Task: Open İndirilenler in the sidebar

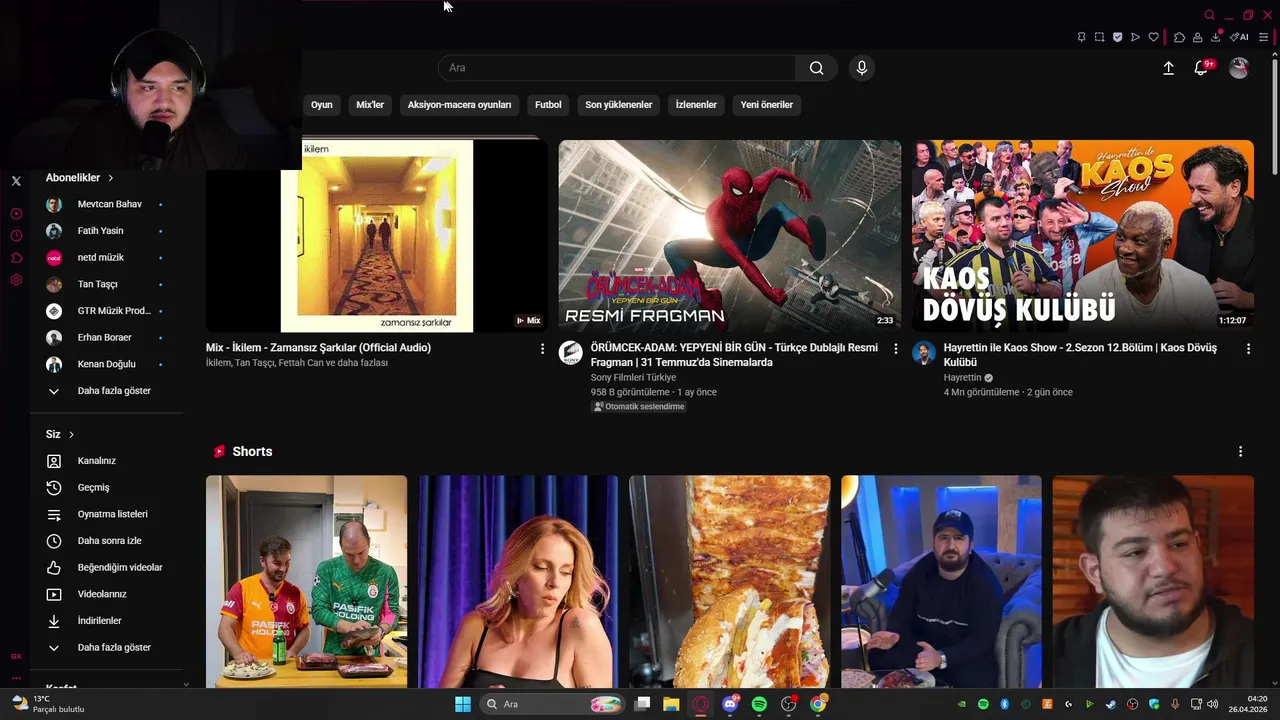Action: [106, 621]
